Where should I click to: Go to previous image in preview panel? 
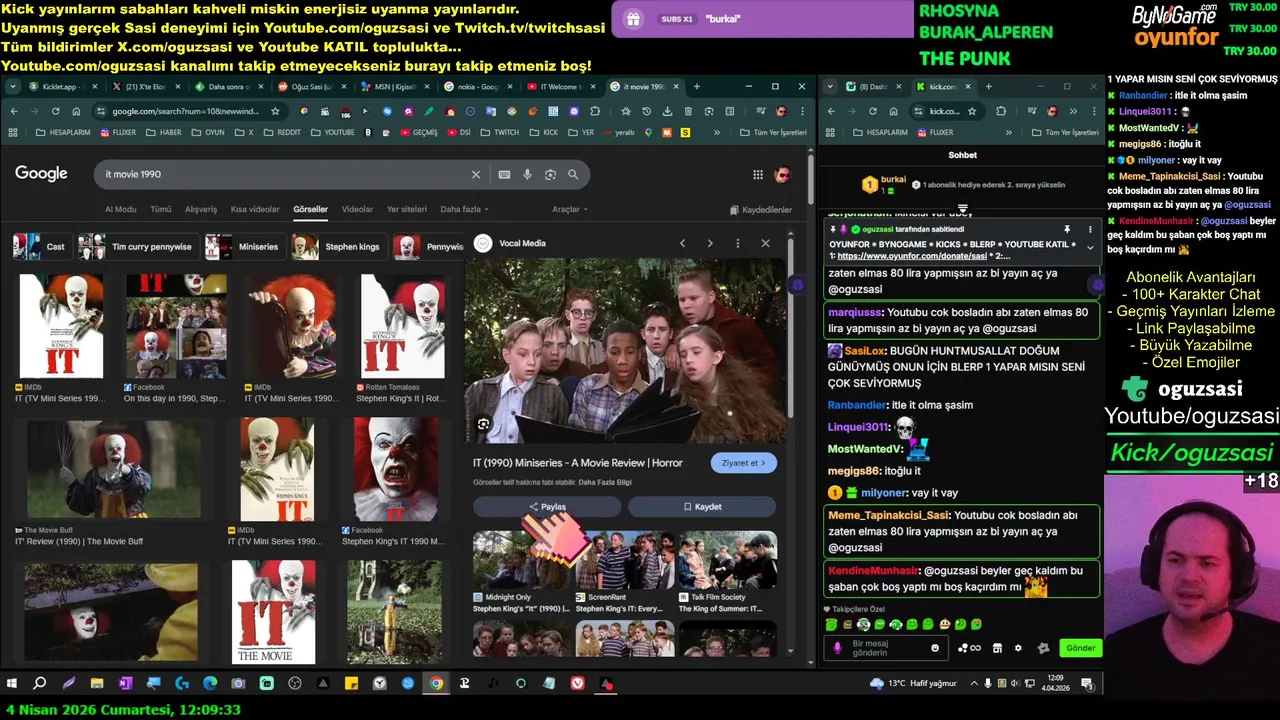pyautogui.click(x=683, y=243)
